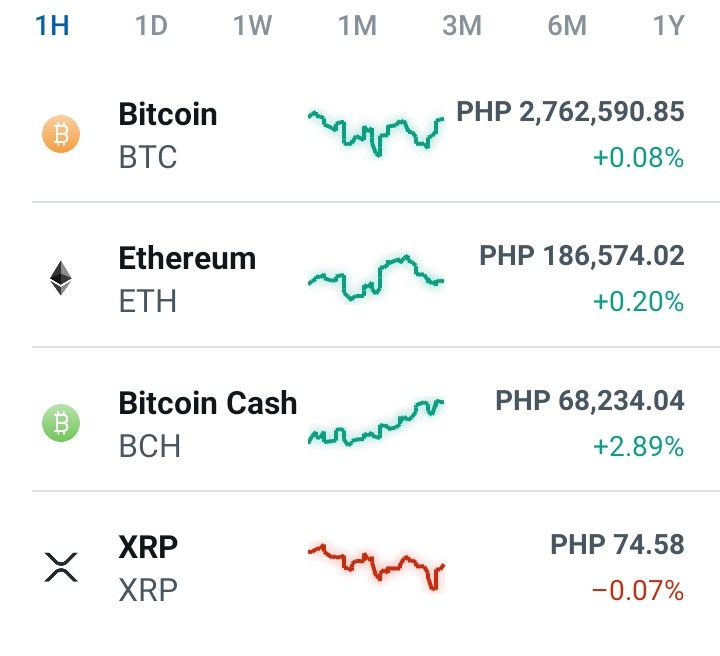Open the red XRP sparkline chart
This screenshot has height=656, width=720.
click(x=376, y=567)
